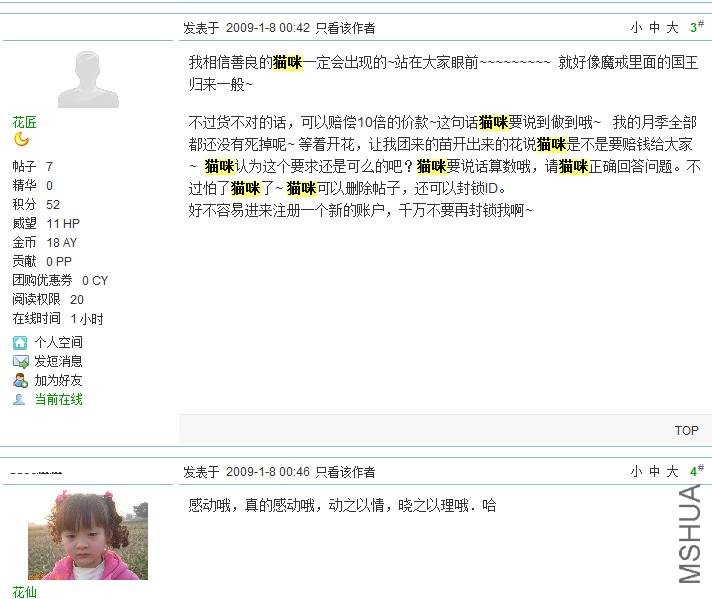Click the 花仙 user rank link
Viewport: 712px width, 599px height.
pyautogui.click(x=25, y=592)
